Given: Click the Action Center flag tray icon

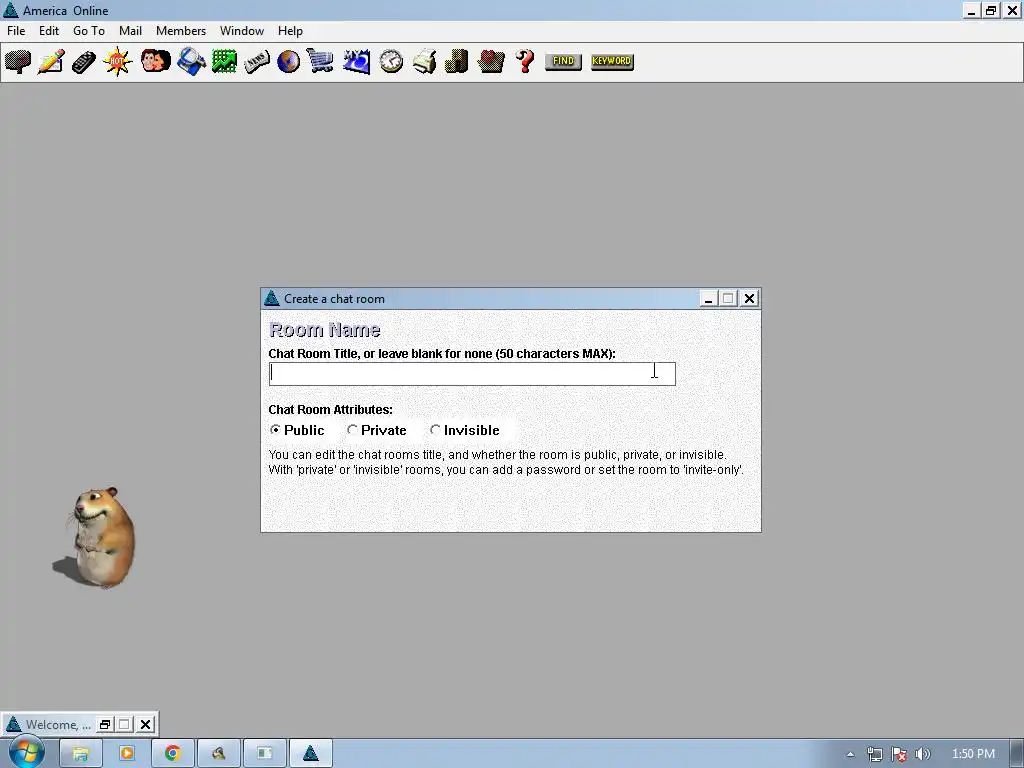Looking at the screenshot, I should tap(899, 754).
